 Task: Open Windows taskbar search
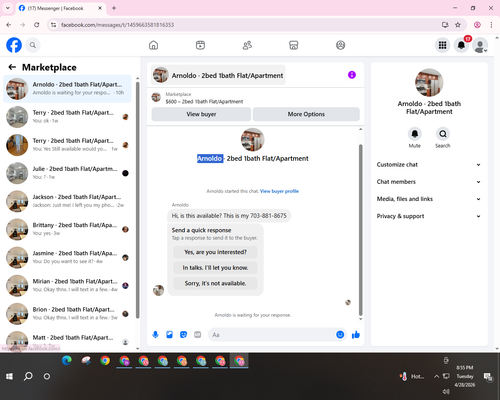(28, 376)
